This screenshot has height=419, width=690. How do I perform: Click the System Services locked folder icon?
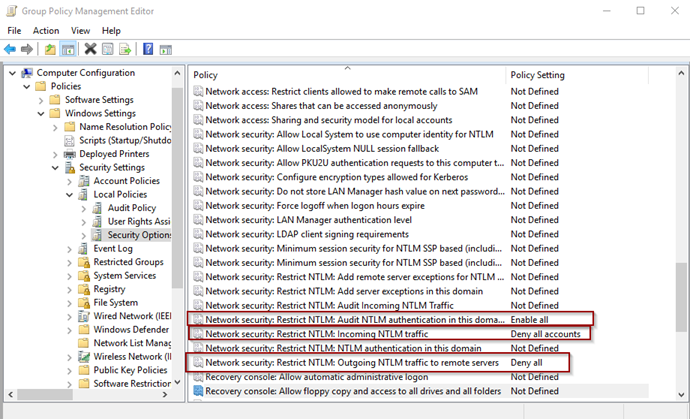click(x=84, y=276)
